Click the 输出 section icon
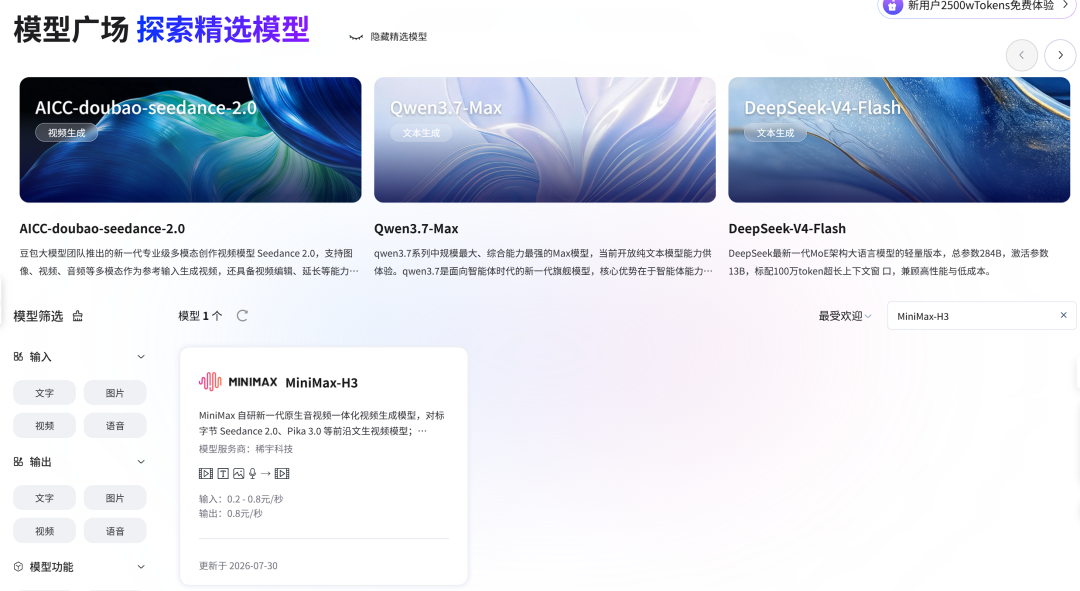The height and width of the screenshot is (591, 1080). pyautogui.click(x=19, y=462)
